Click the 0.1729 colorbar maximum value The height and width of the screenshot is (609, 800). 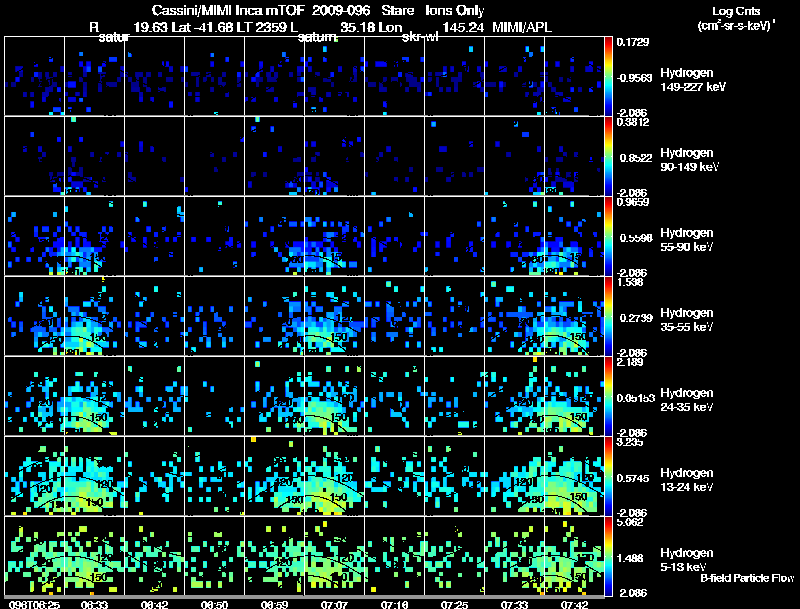point(633,42)
